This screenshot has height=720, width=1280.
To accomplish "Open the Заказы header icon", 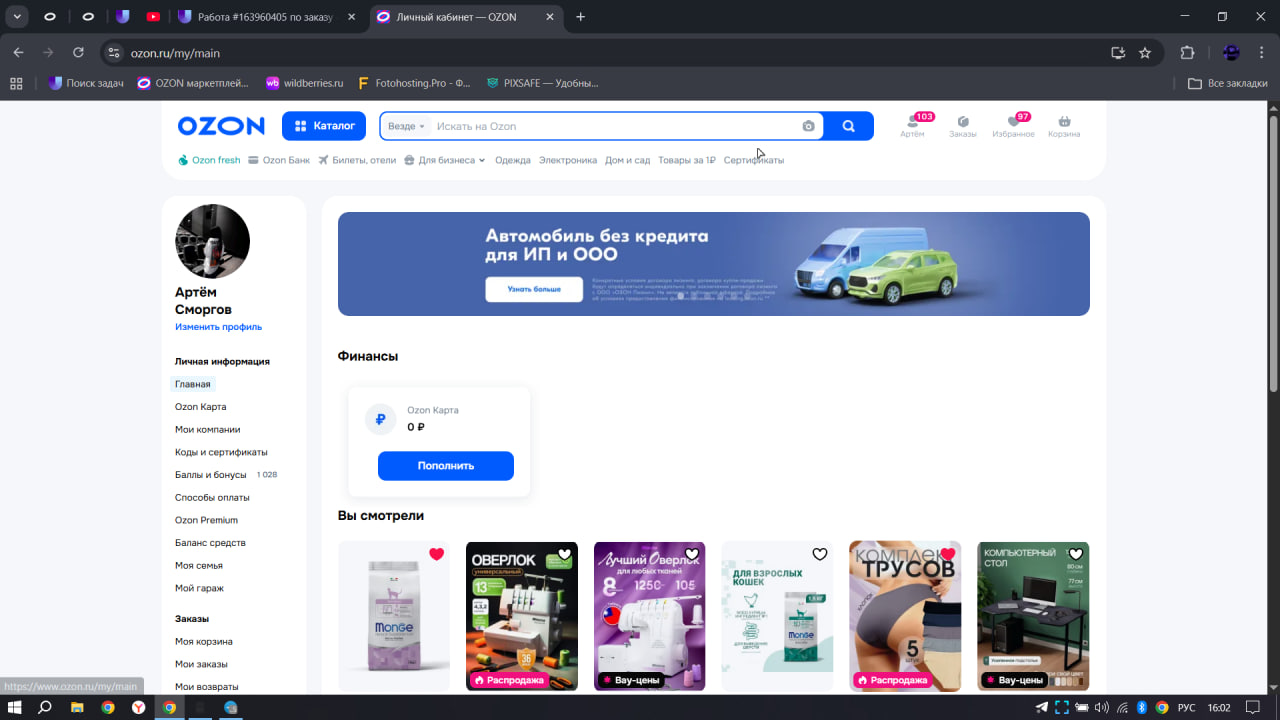I will pos(963,126).
